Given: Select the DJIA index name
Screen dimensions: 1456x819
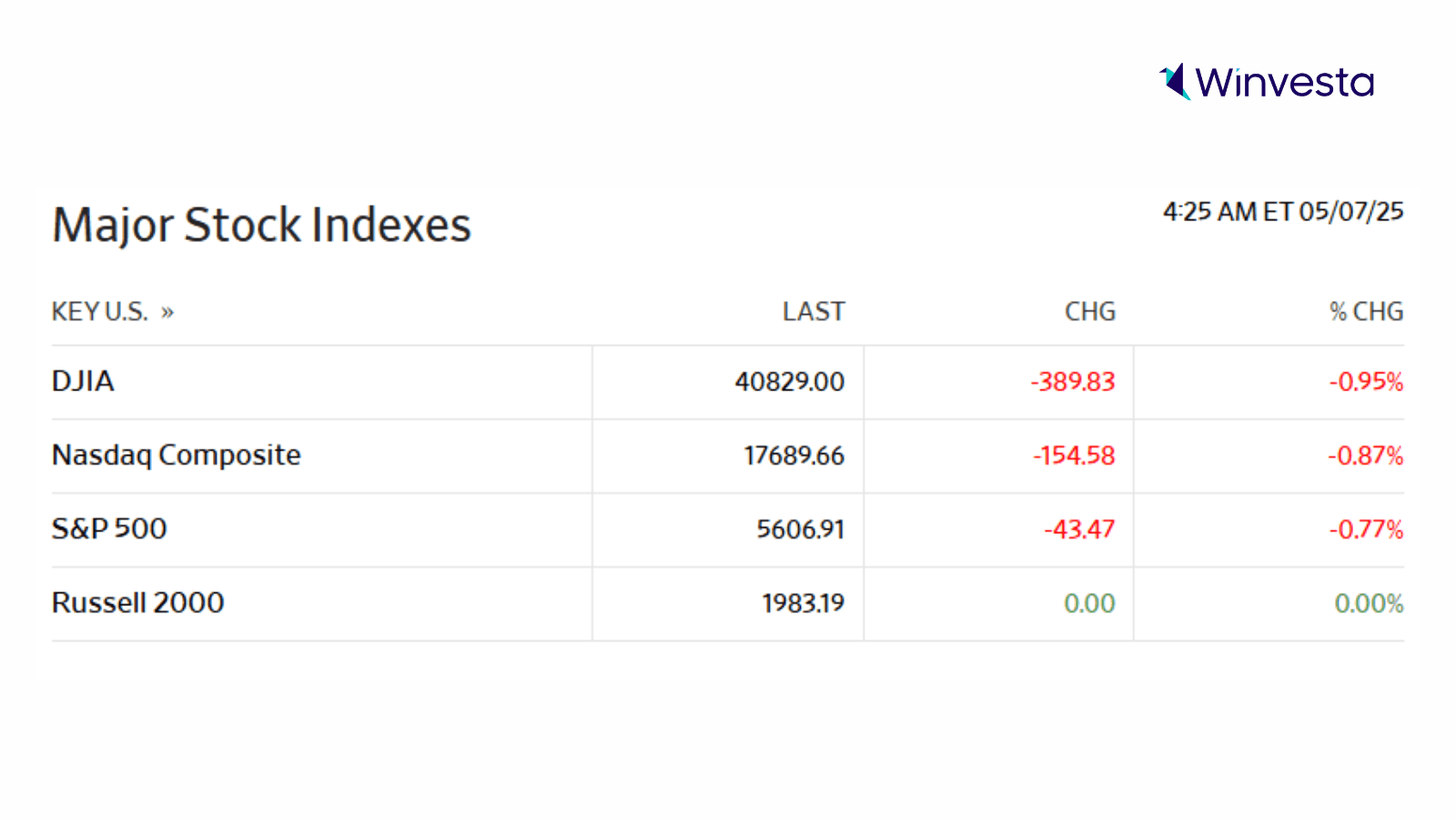Looking at the screenshot, I should (83, 381).
